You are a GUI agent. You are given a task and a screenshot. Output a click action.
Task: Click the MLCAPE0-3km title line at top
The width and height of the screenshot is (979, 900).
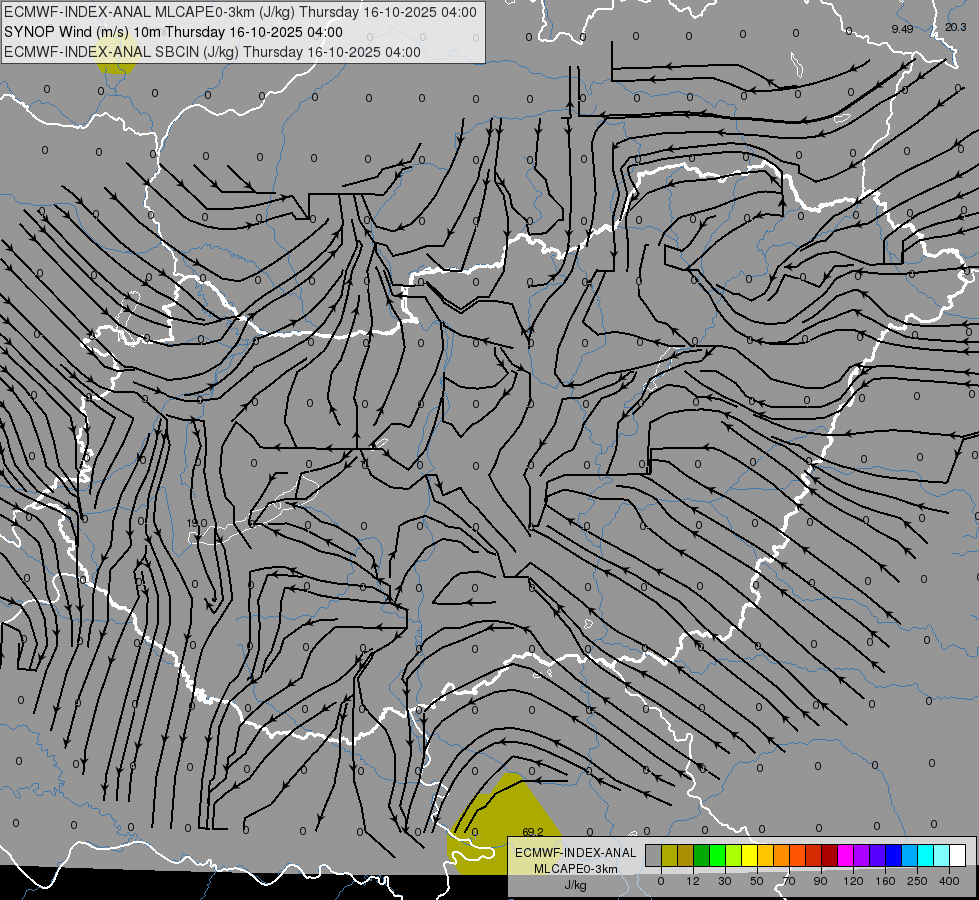240,12
